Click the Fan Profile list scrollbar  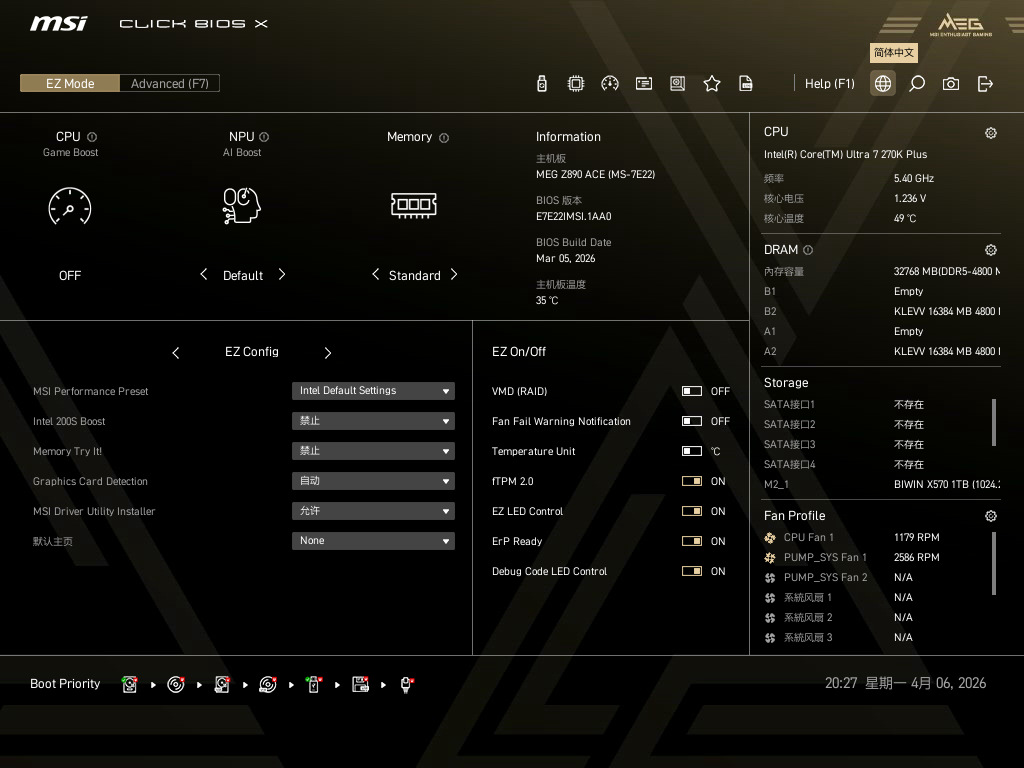click(994, 564)
